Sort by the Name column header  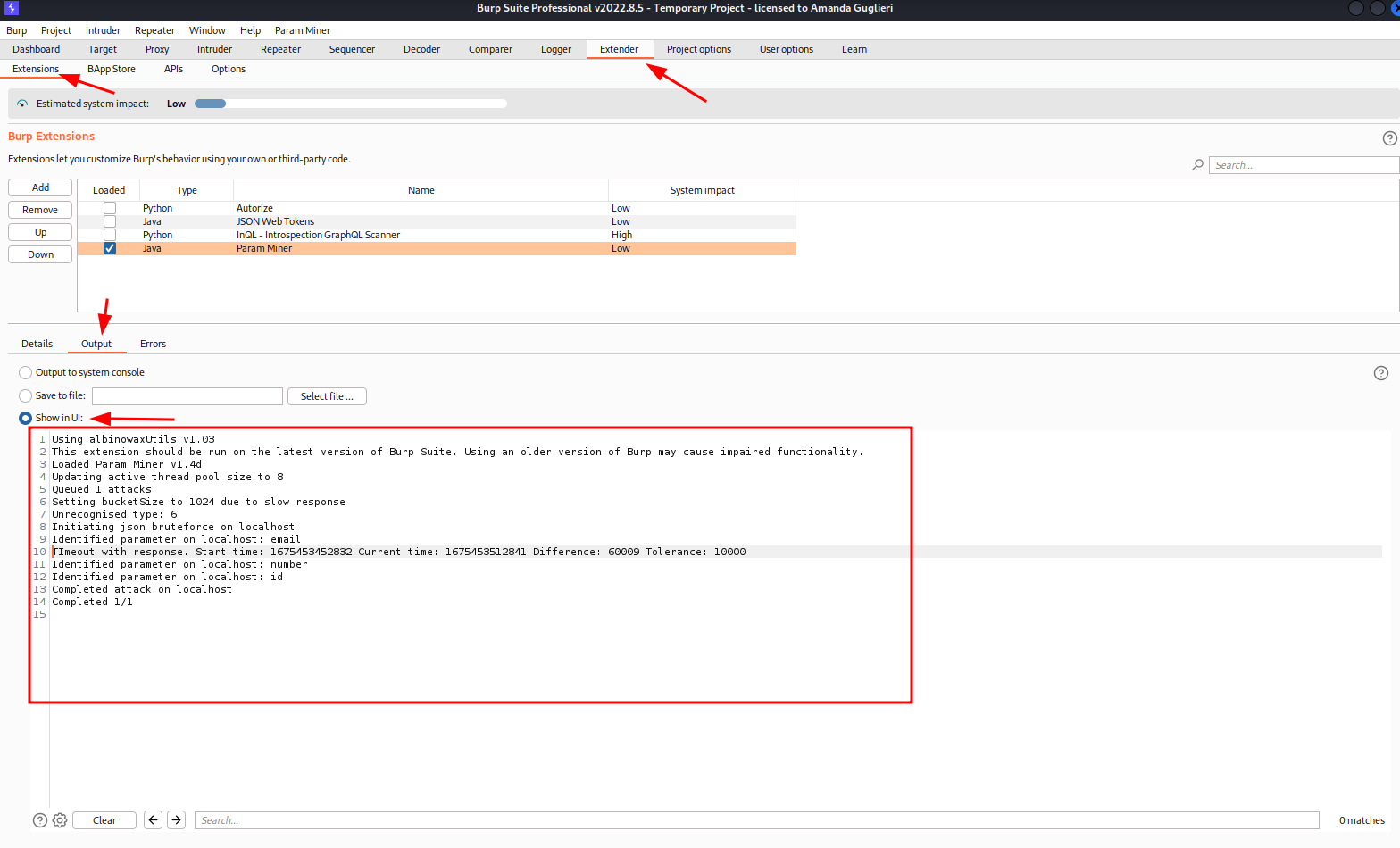(x=421, y=190)
